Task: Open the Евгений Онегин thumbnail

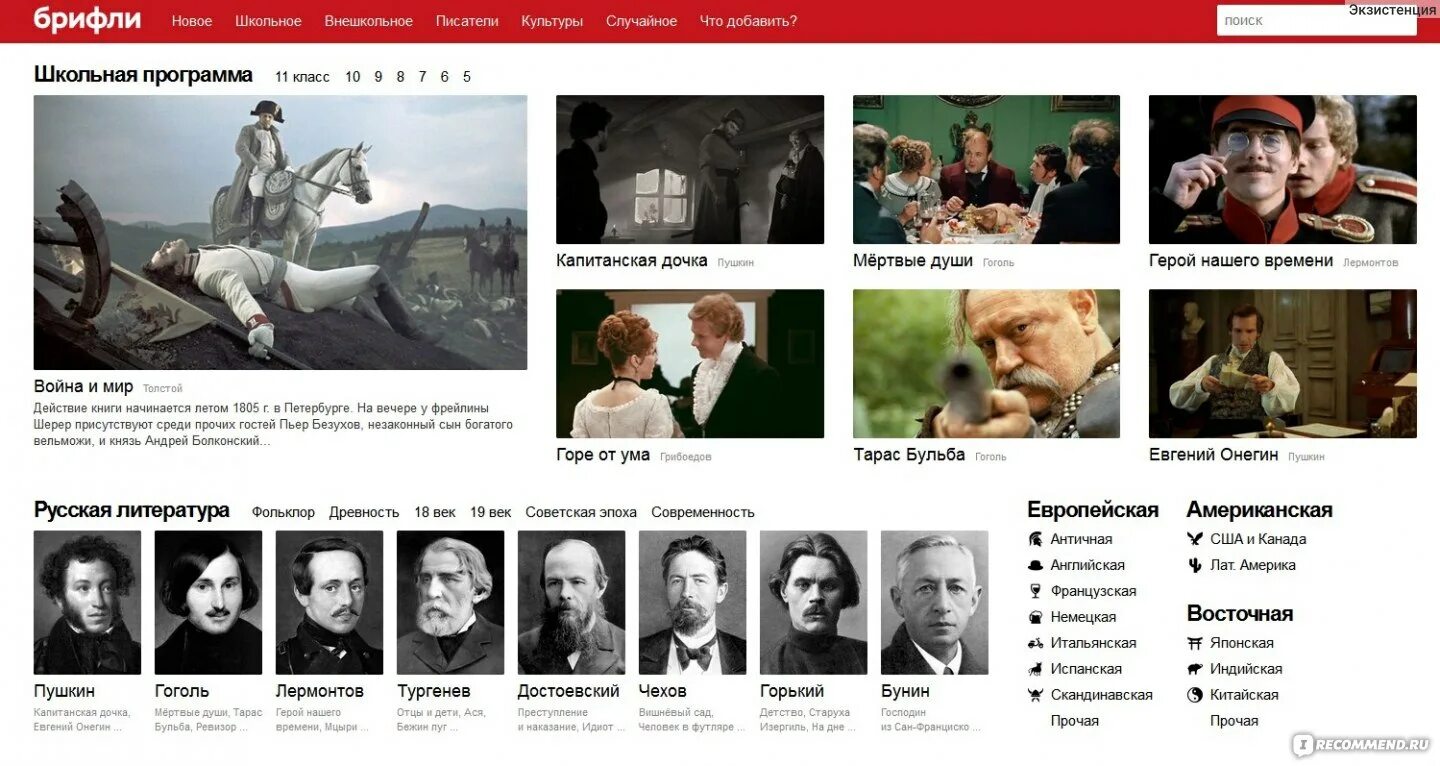Action: pos(1283,363)
